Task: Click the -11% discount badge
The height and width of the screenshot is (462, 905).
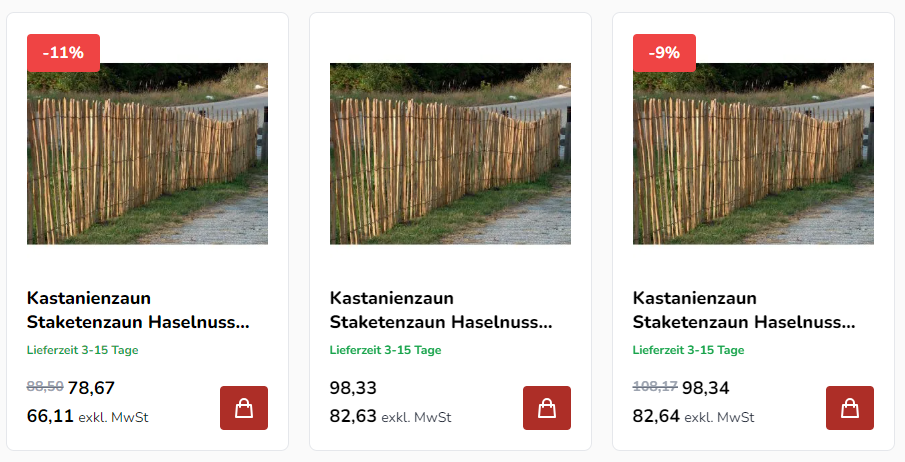Action: [x=64, y=53]
